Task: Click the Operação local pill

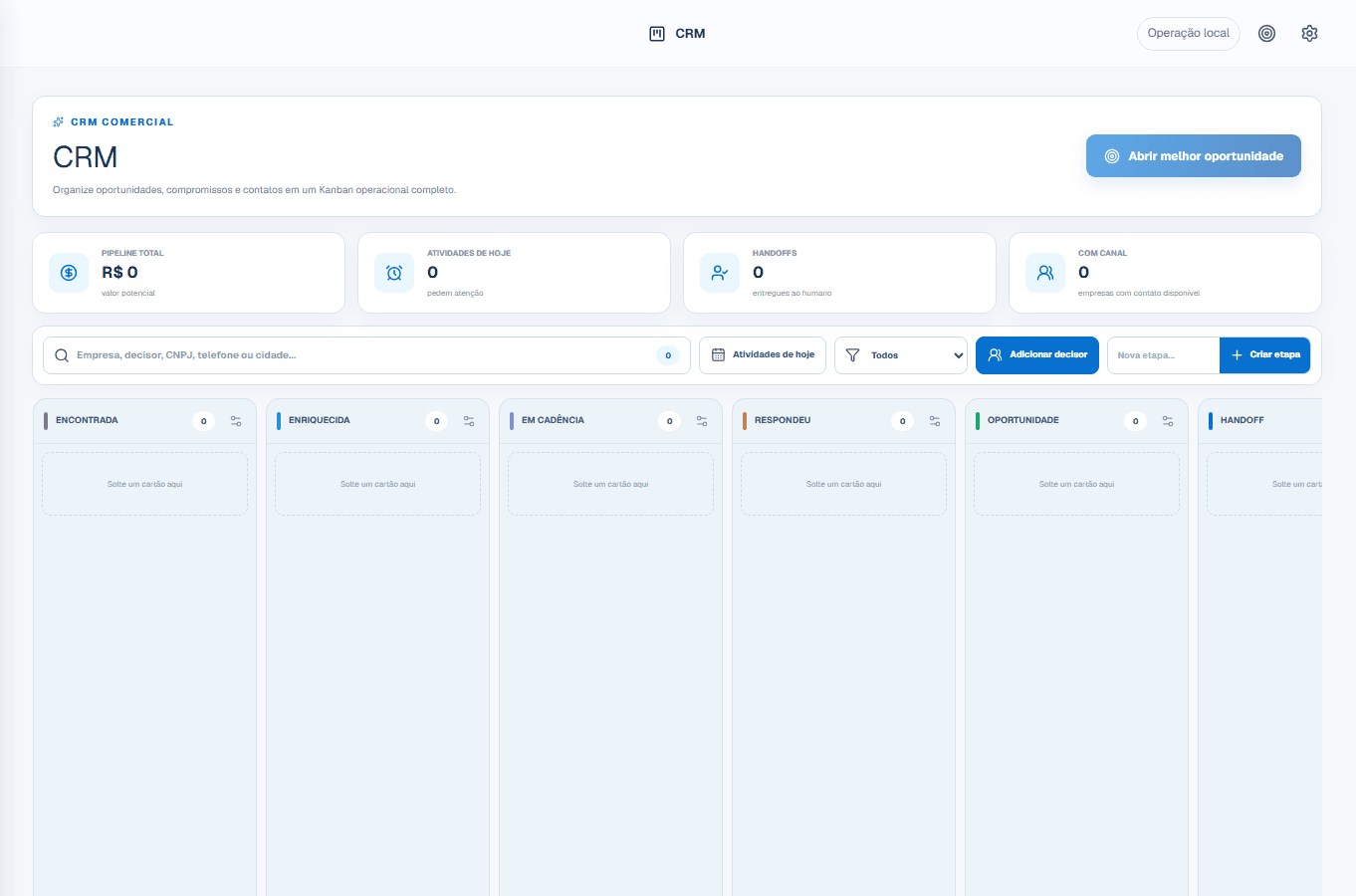Action: pyautogui.click(x=1189, y=34)
